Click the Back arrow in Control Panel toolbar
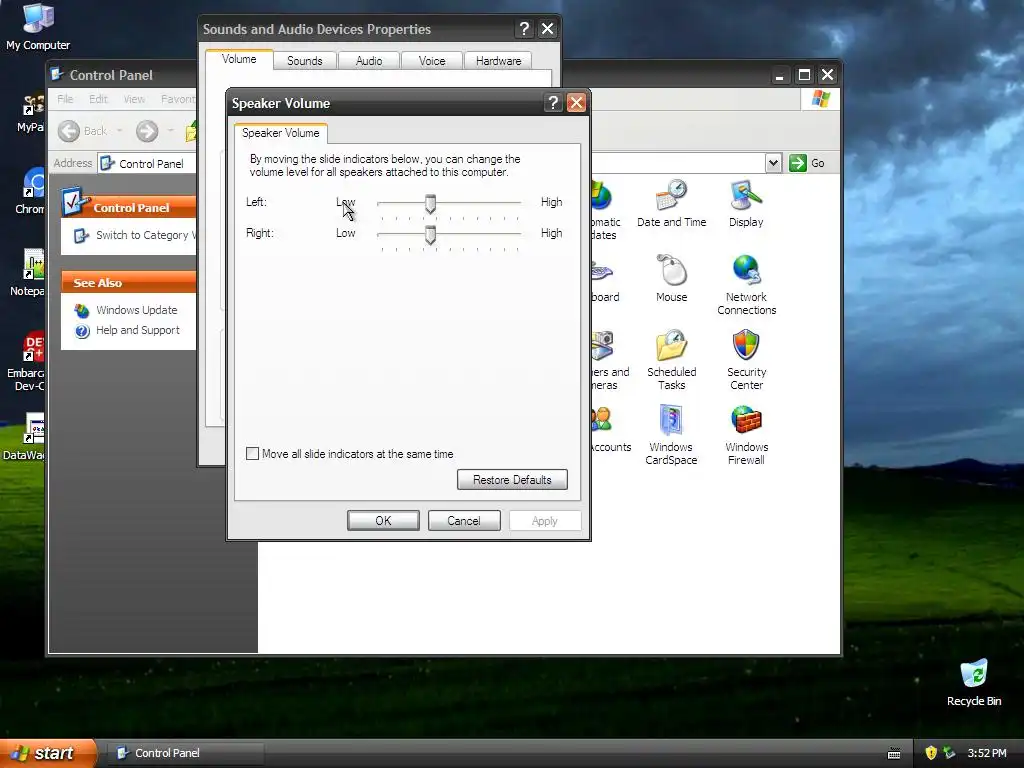Screen dimensions: 1024x768 (x=69, y=131)
